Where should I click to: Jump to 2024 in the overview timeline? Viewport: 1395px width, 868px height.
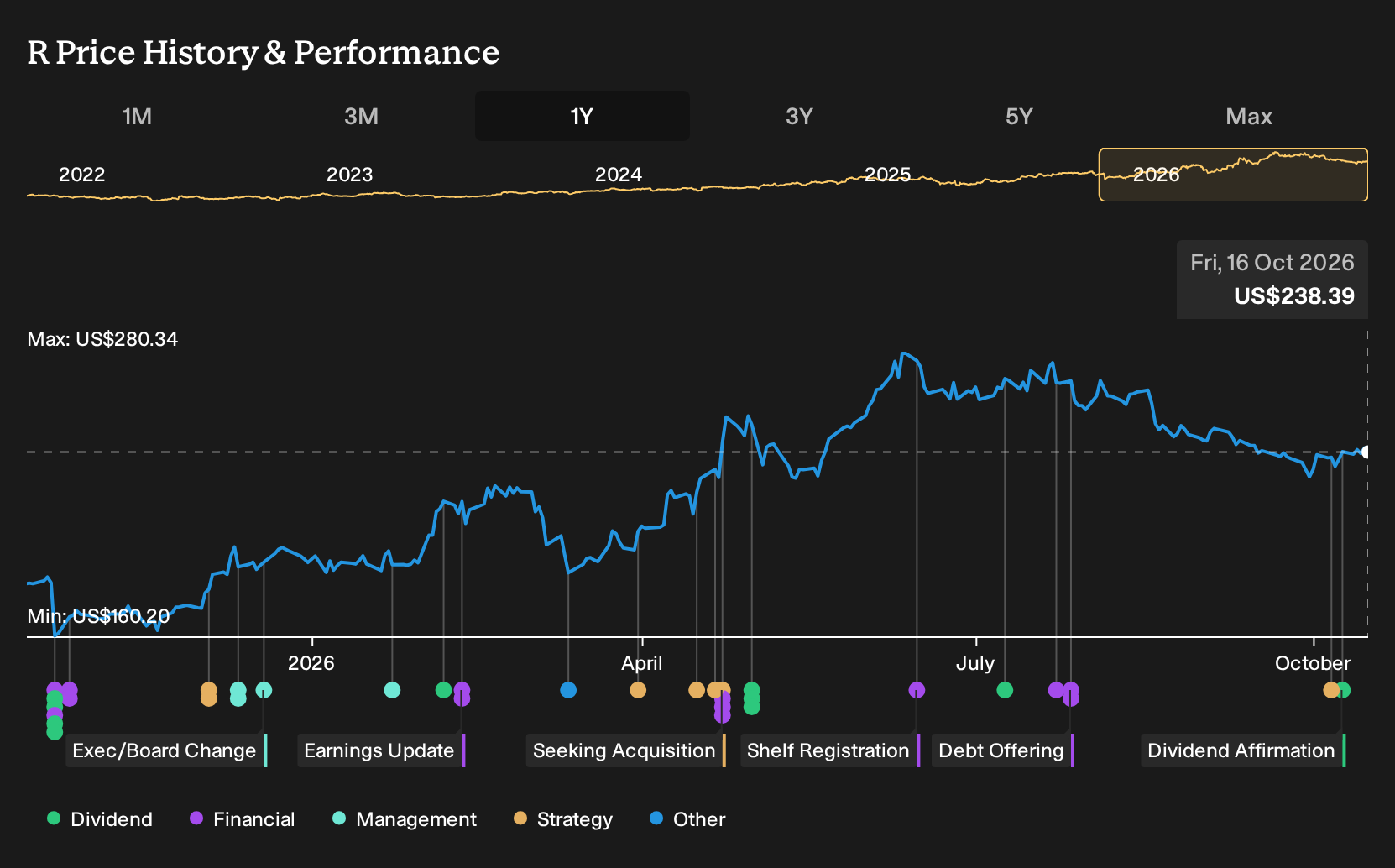[x=619, y=175]
